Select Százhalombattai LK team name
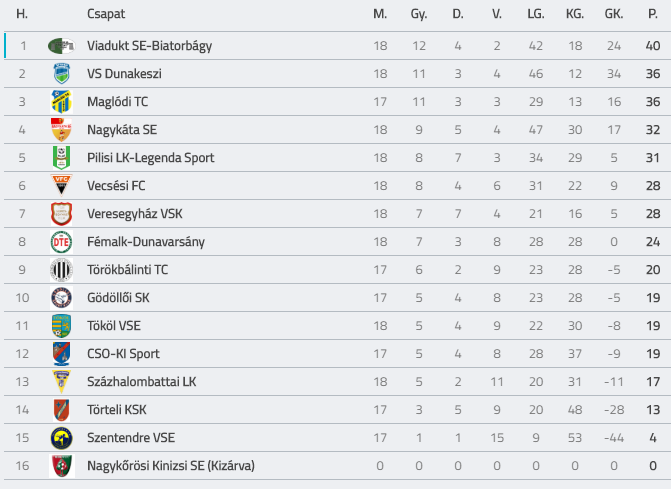The image size is (671, 489). pyautogui.click(x=142, y=382)
